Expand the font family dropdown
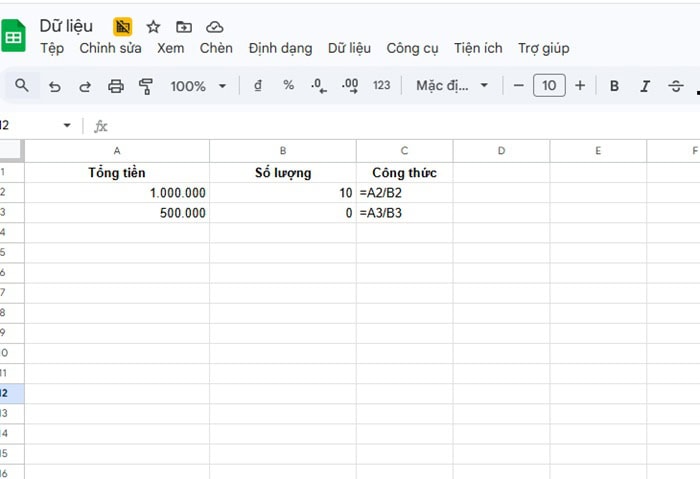This screenshot has height=479, width=700. coord(452,86)
